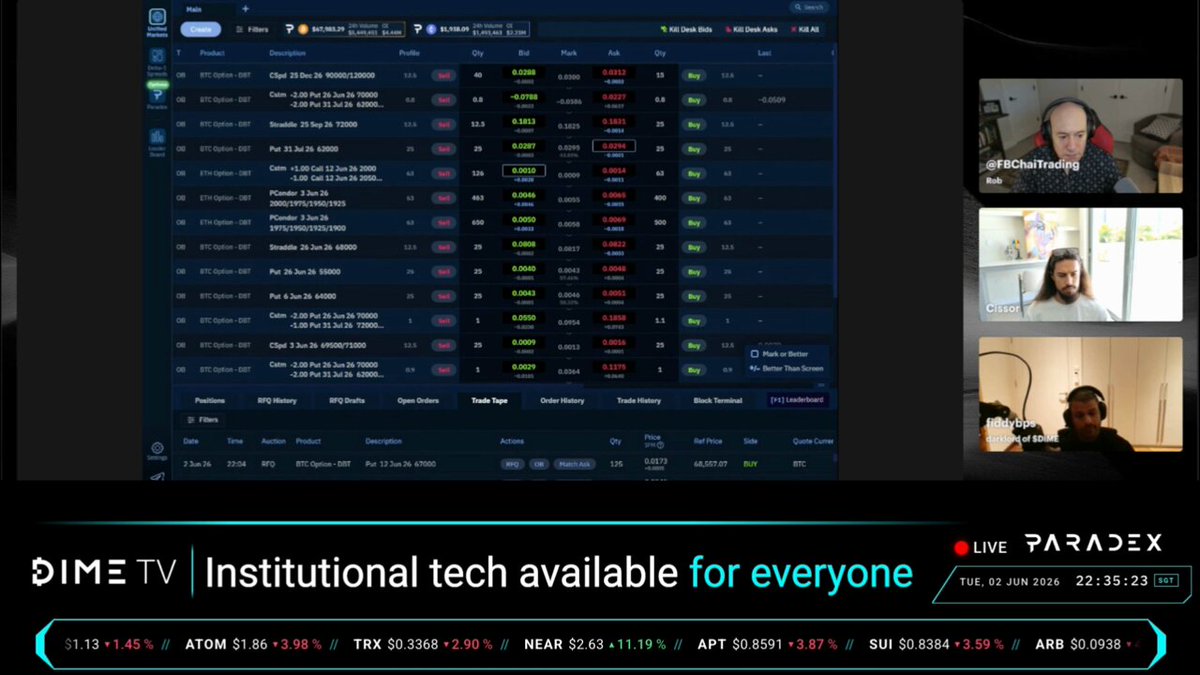Click the blue Create button
The image size is (1200, 675).
pos(200,30)
